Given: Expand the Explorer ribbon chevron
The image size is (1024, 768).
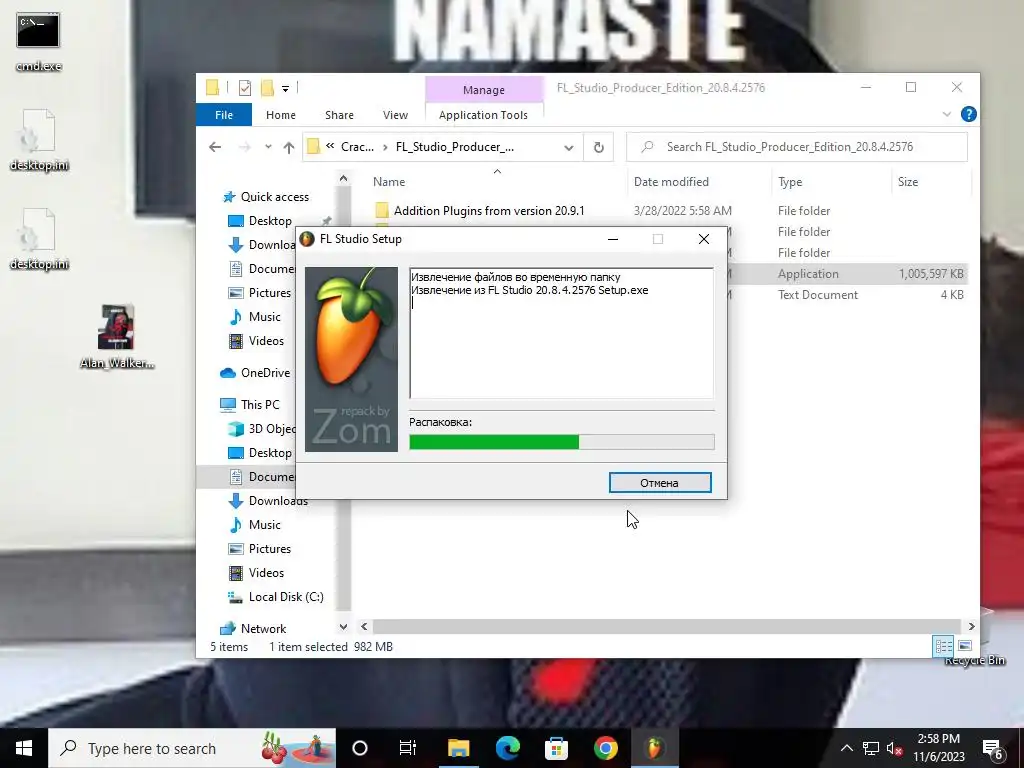Looking at the screenshot, I should [x=946, y=114].
